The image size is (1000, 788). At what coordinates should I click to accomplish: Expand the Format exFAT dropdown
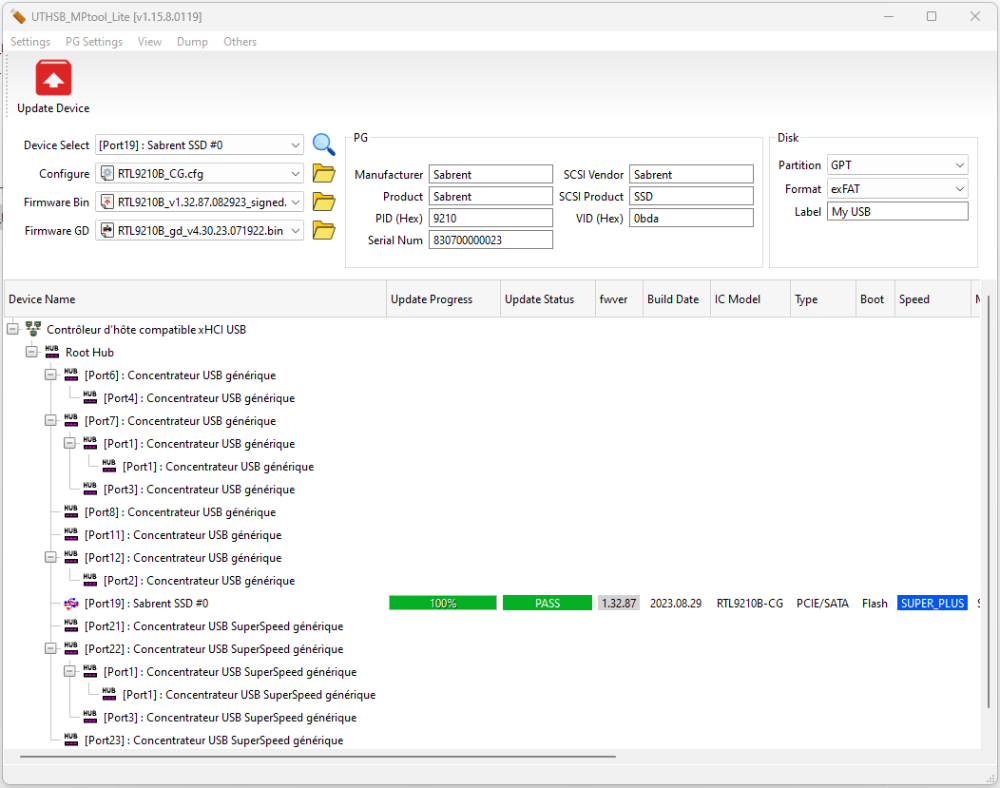pyautogui.click(x=959, y=188)
